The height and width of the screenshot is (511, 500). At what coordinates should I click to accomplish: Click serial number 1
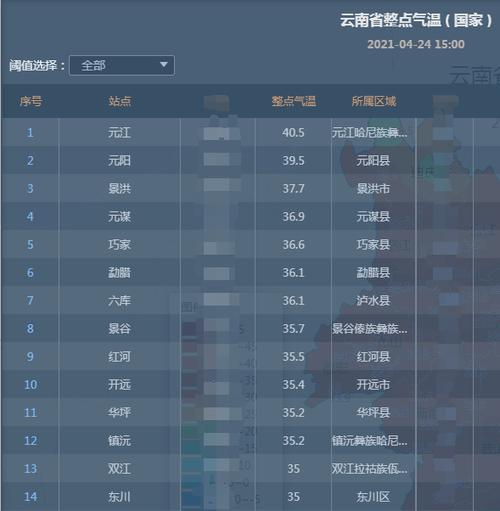[x=30, y=133]
